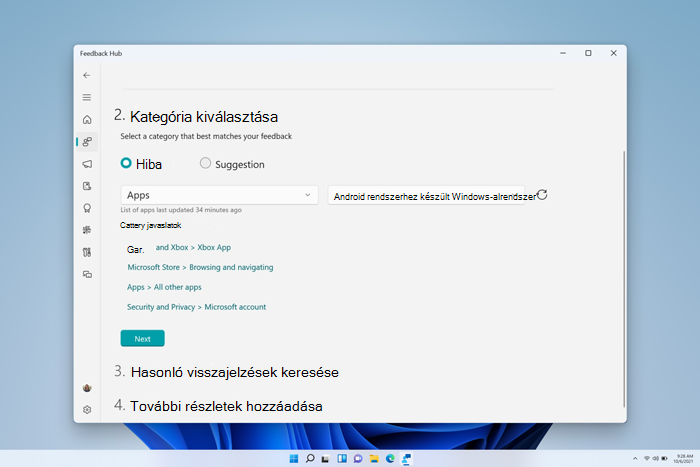Viewport: 700px width, 467px height.
Task: Open the taskbar clock and date
Action: [683, 459]
